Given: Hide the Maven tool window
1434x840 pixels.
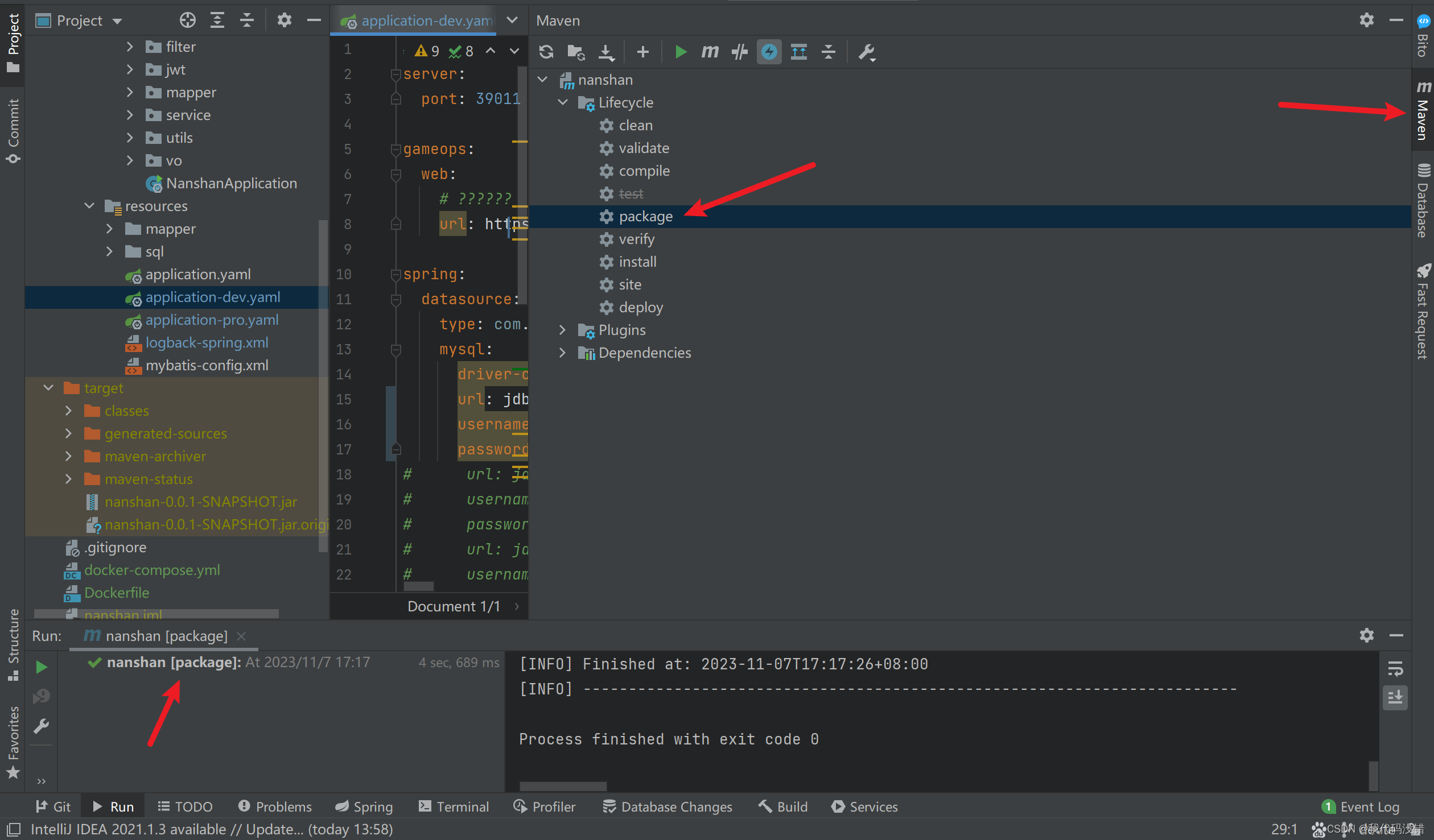Looking at the screenshot, I should [x=1396, y=20].
